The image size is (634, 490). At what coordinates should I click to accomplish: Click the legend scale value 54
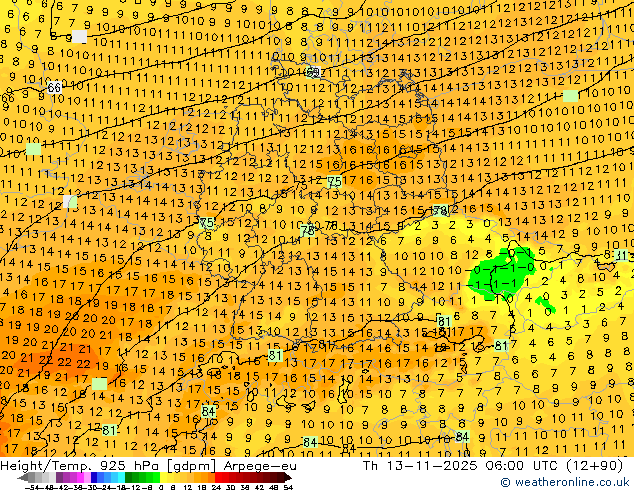tap(288, 487)
